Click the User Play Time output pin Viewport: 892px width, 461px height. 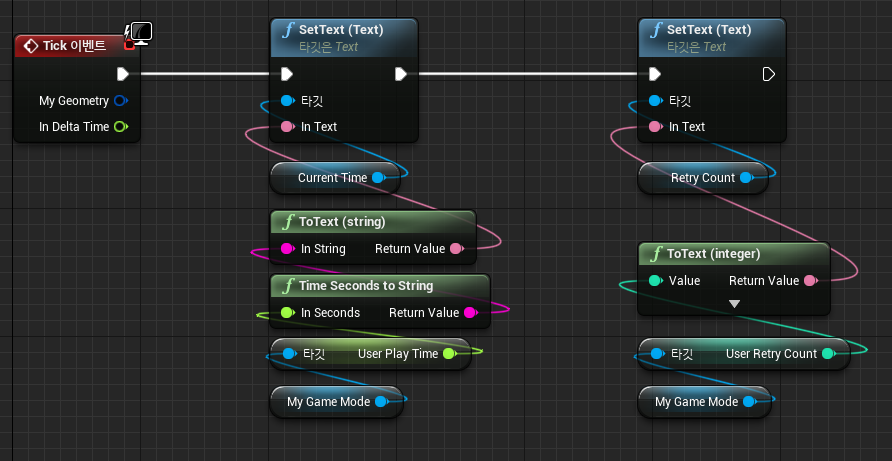[x=449, y=353]
